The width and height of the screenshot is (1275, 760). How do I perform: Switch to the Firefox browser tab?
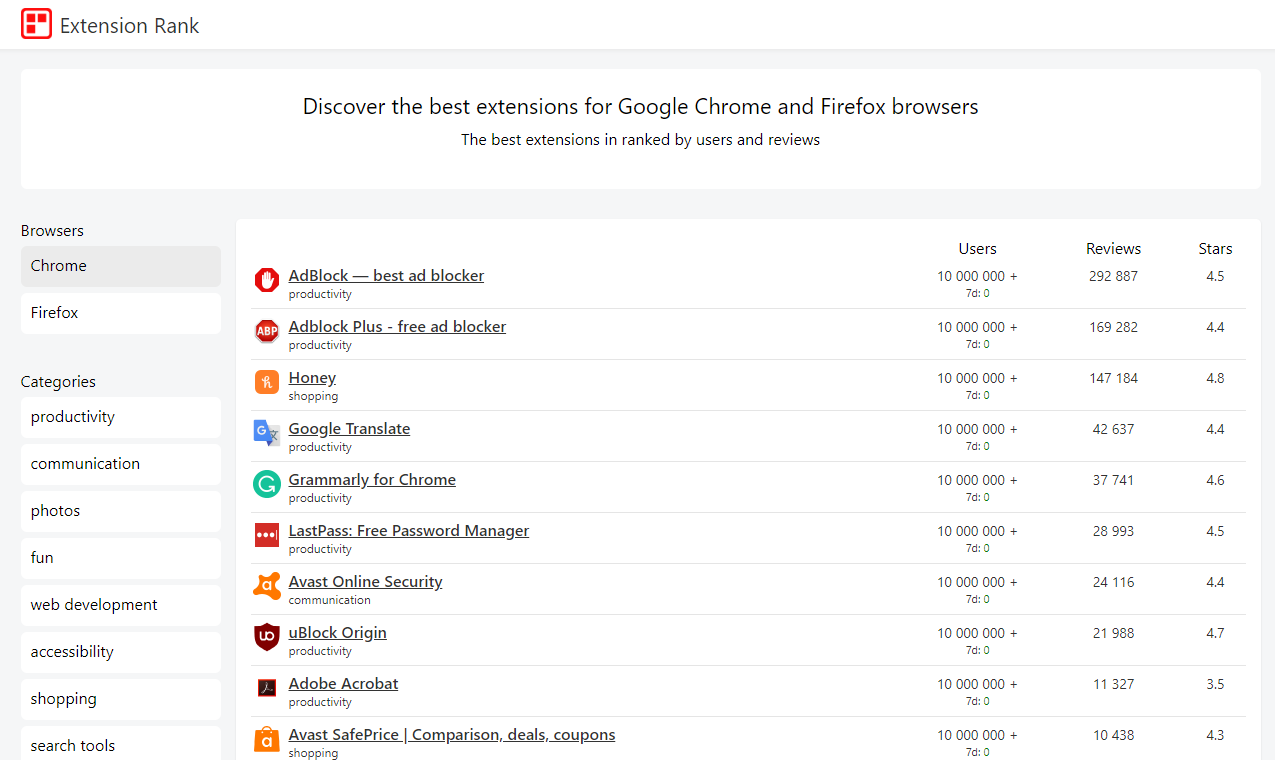coord(120,312)
